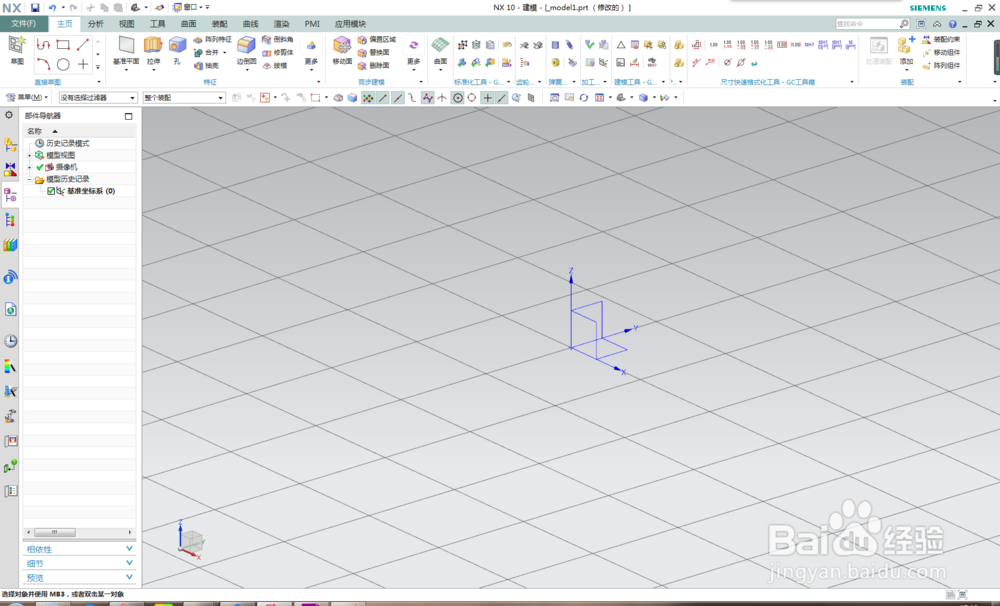Toggle the snap Intersection (plus) option
The width and height of the screenshot is (1000, 606).
487,98
